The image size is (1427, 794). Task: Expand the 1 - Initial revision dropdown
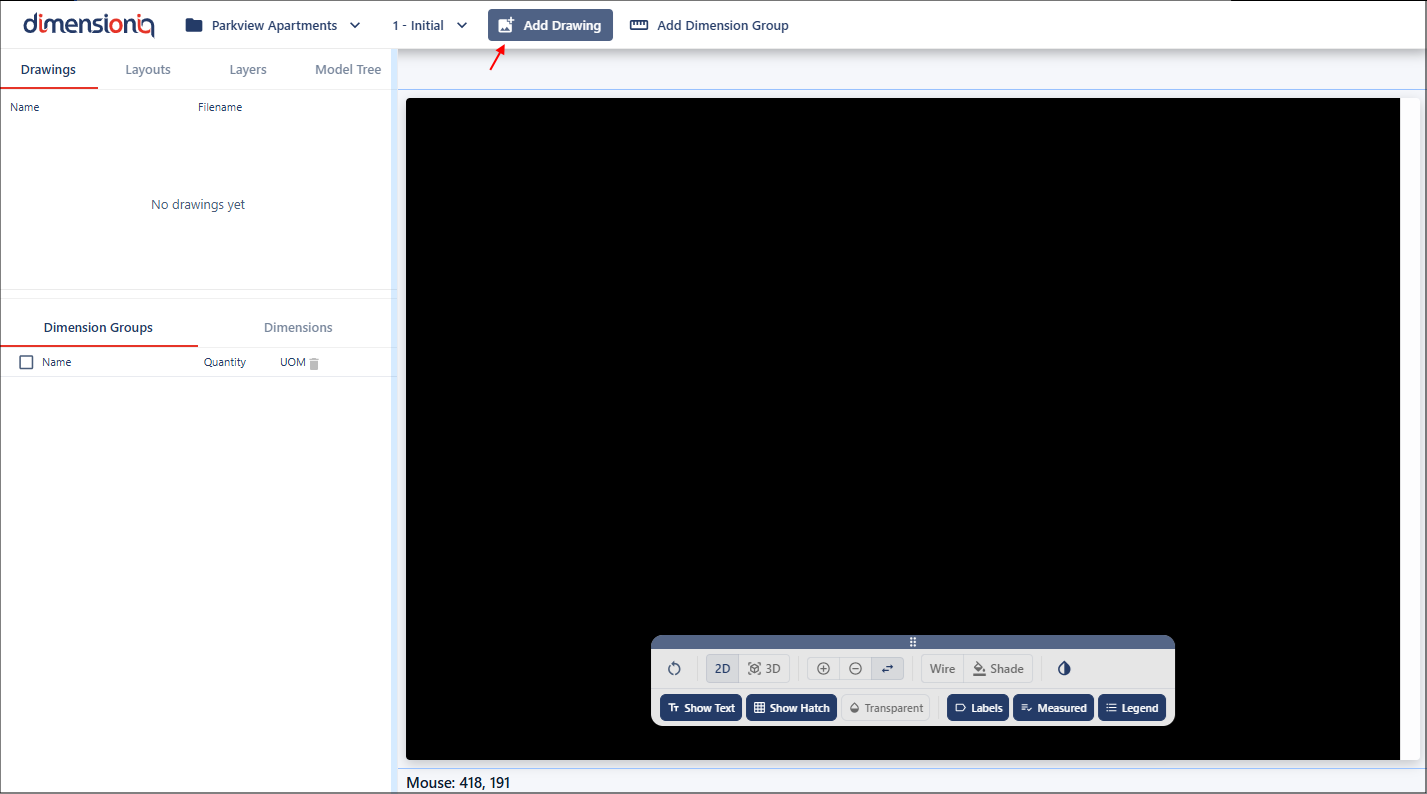pyautogui.click(x=430, y=25)
